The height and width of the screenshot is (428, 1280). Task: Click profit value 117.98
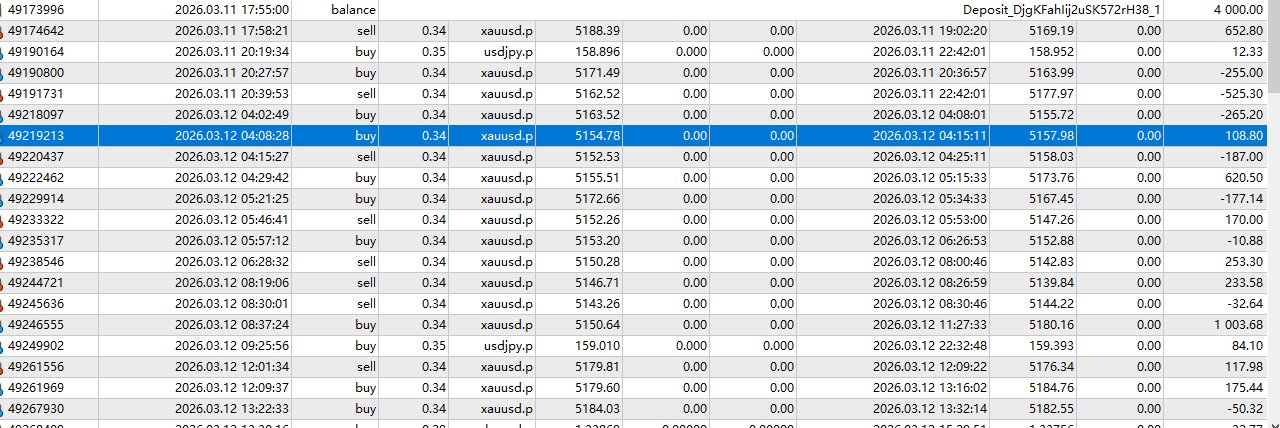tap(1243, 366)
